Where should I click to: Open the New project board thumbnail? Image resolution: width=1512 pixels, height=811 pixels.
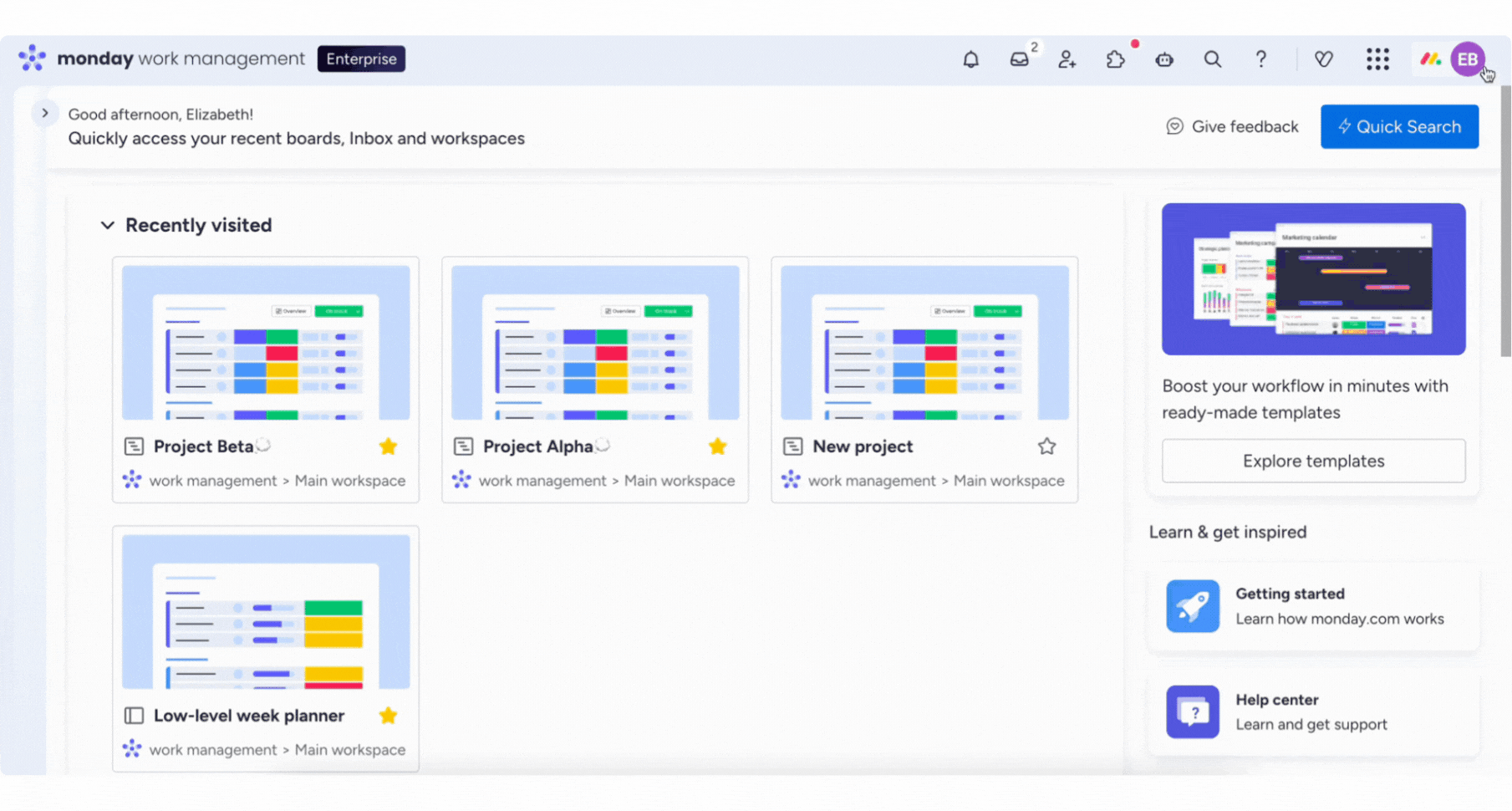click(924, 343)
